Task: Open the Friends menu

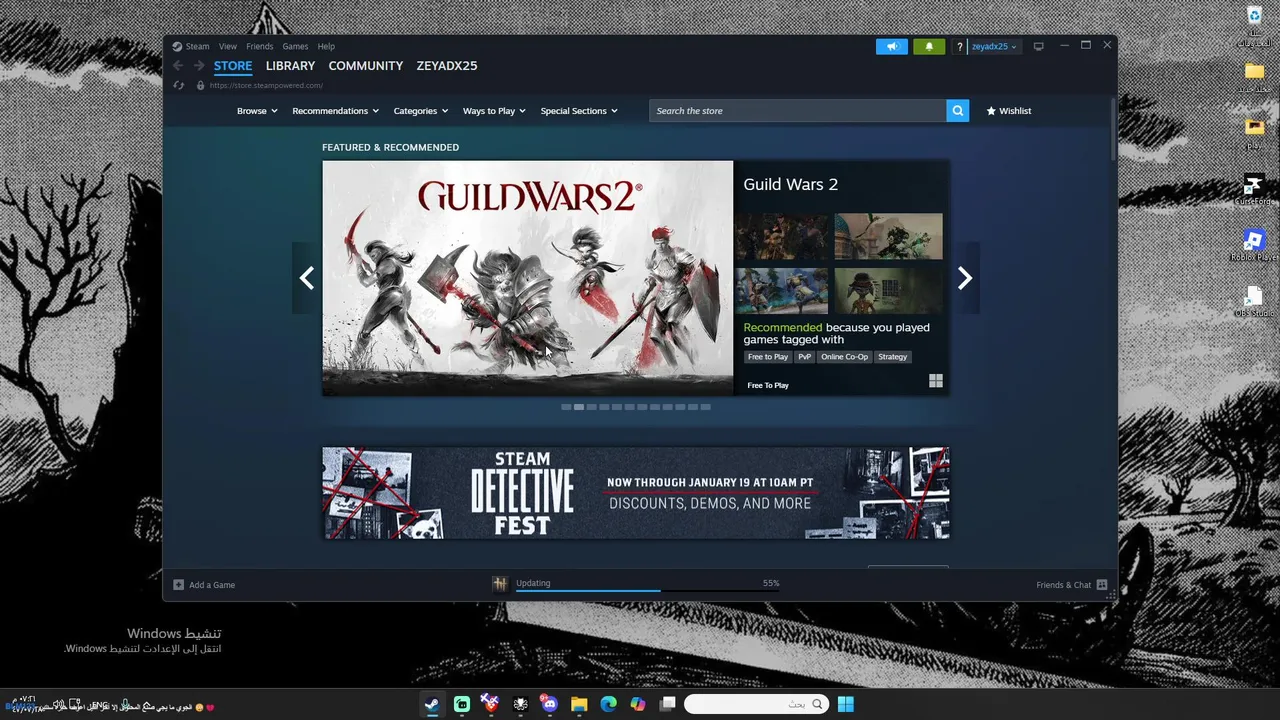Action: 260,46
